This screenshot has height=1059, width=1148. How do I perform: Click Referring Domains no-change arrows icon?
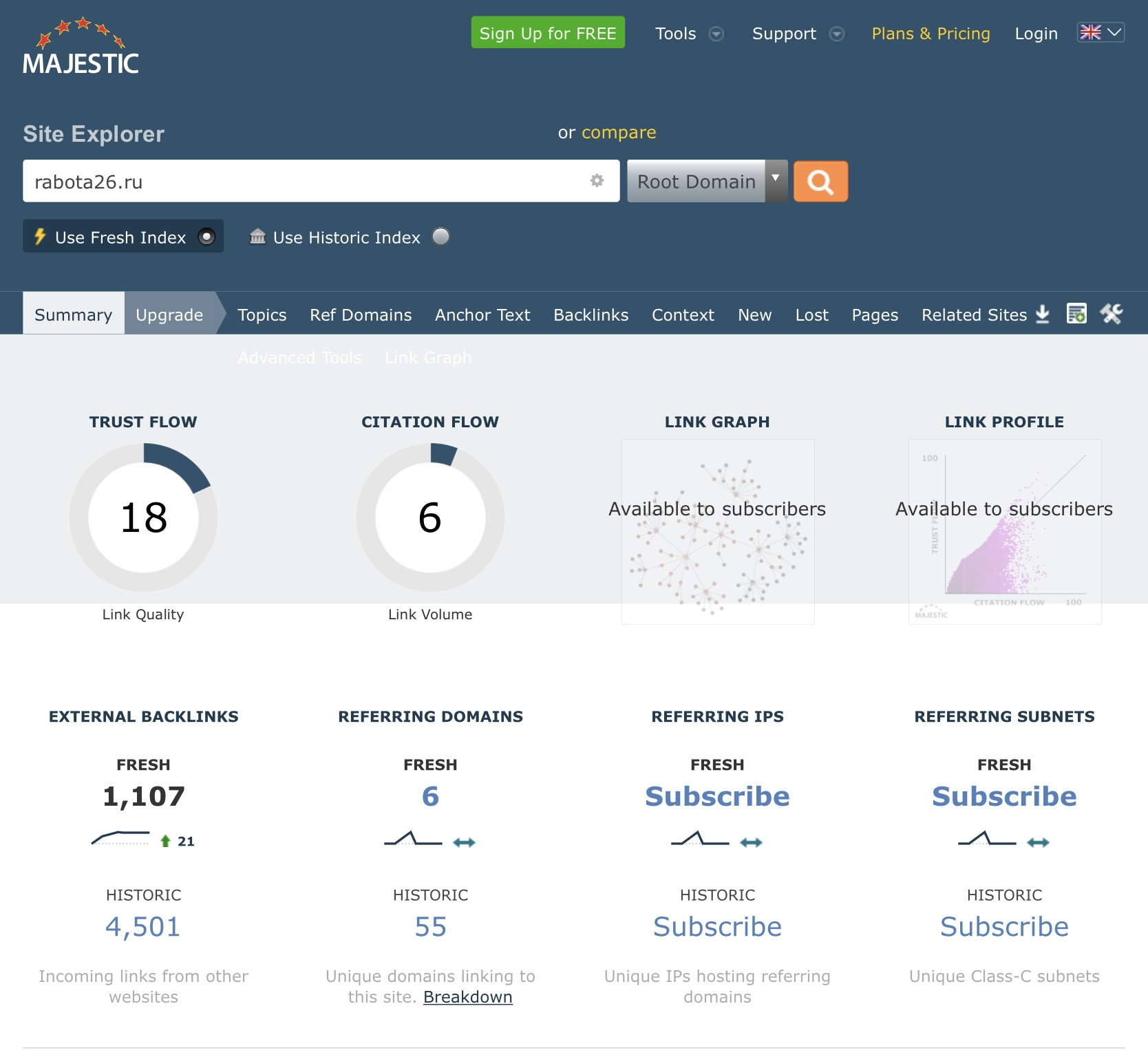465,842
